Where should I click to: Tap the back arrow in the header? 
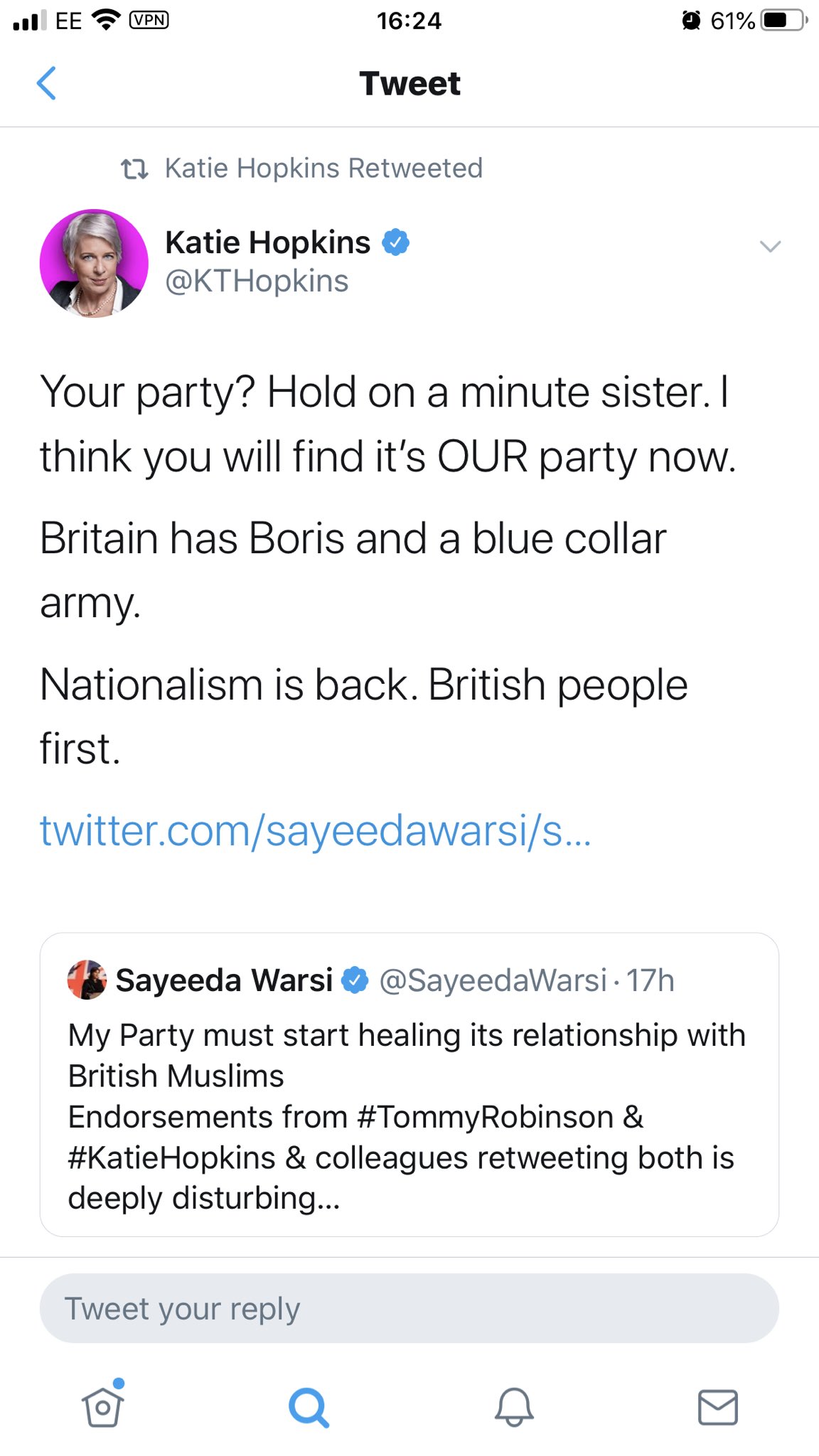pos(46,83)
